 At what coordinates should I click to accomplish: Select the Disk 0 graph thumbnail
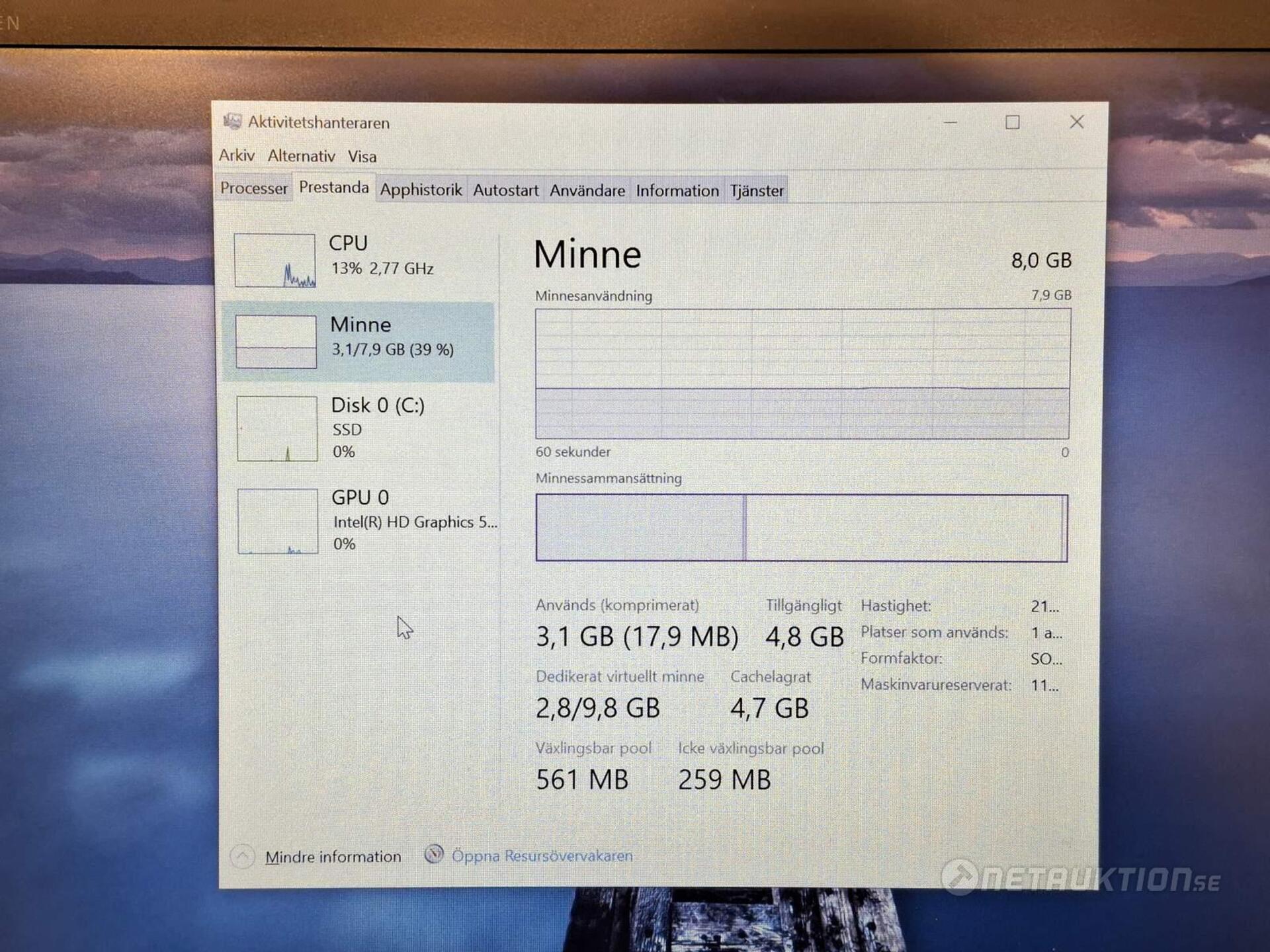pos(276,428)
